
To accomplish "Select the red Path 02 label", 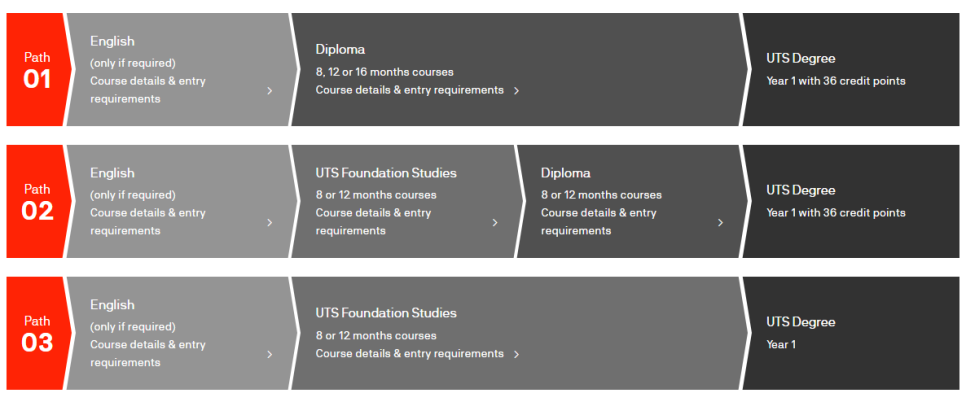I will tap(37, 201).
